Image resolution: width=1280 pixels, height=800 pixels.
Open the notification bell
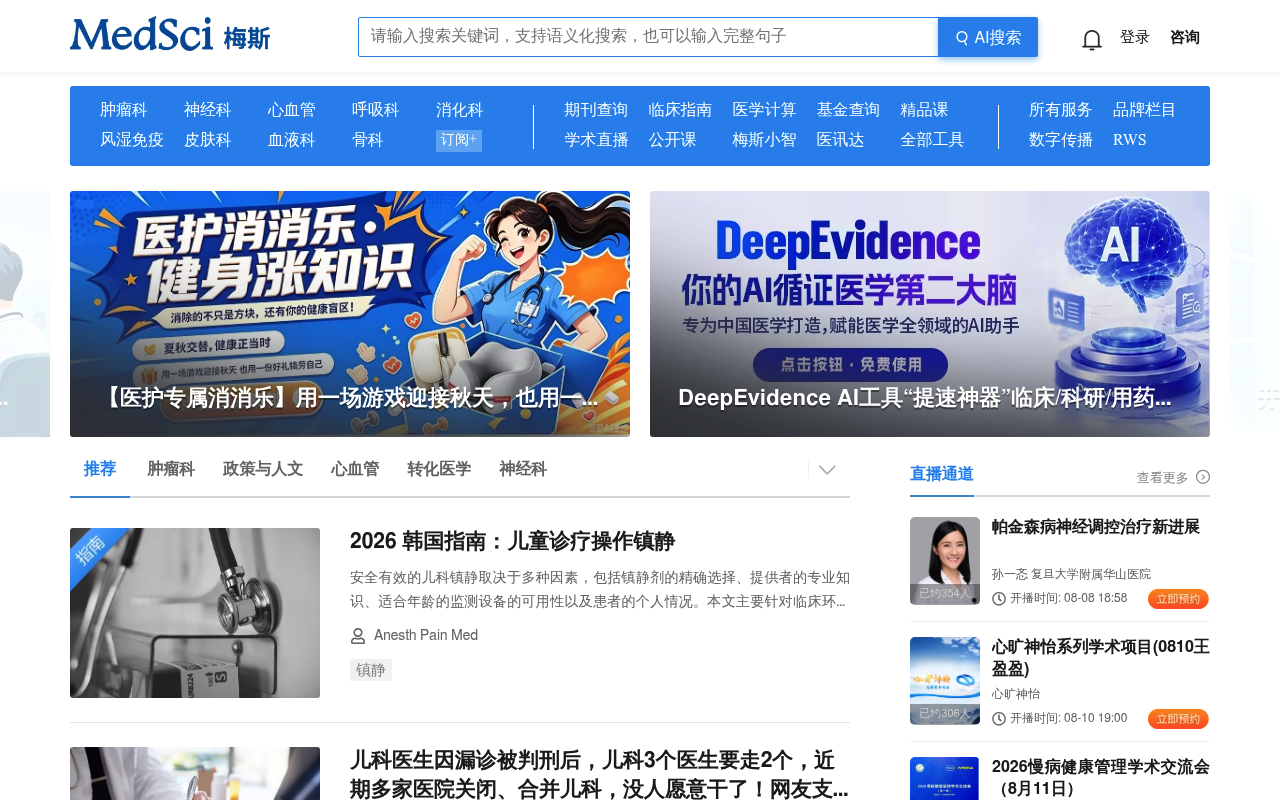(1092, 39)
